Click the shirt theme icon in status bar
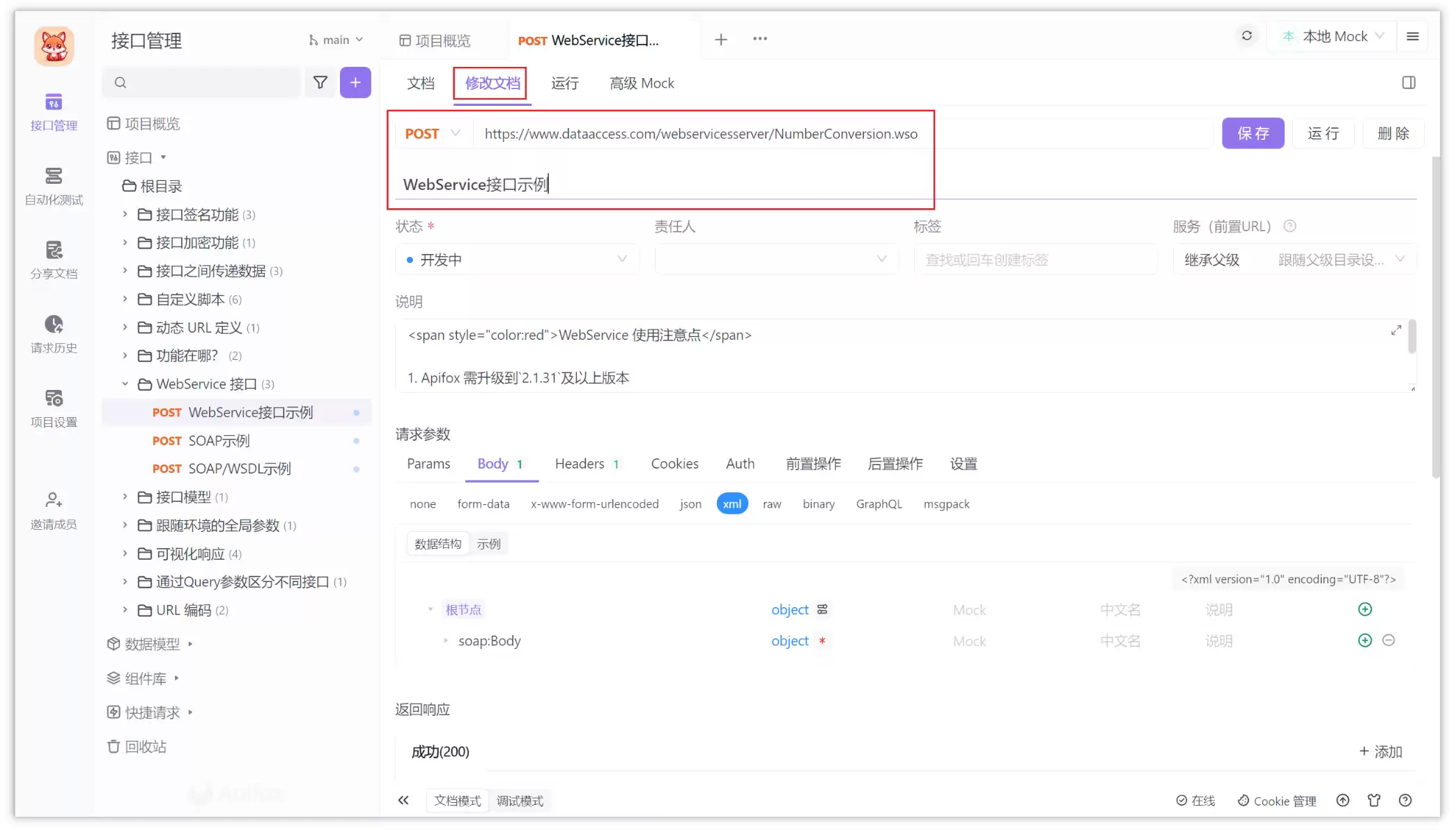This screenshot has height=830, width=1456. coord(1374,801)
